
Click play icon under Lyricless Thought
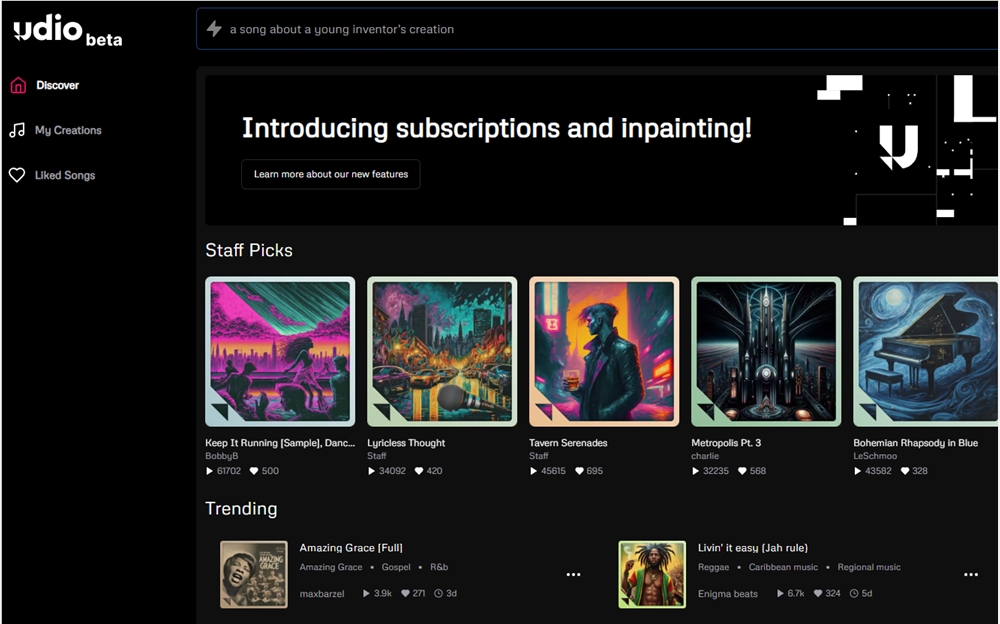(371, 471)
